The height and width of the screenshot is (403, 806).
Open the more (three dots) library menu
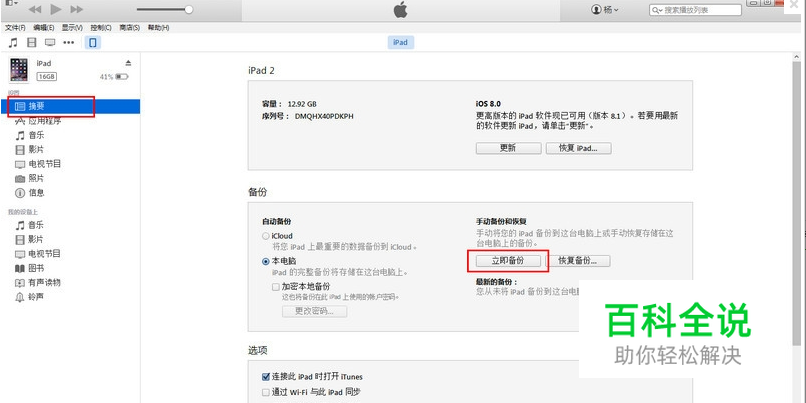[68, 43]
